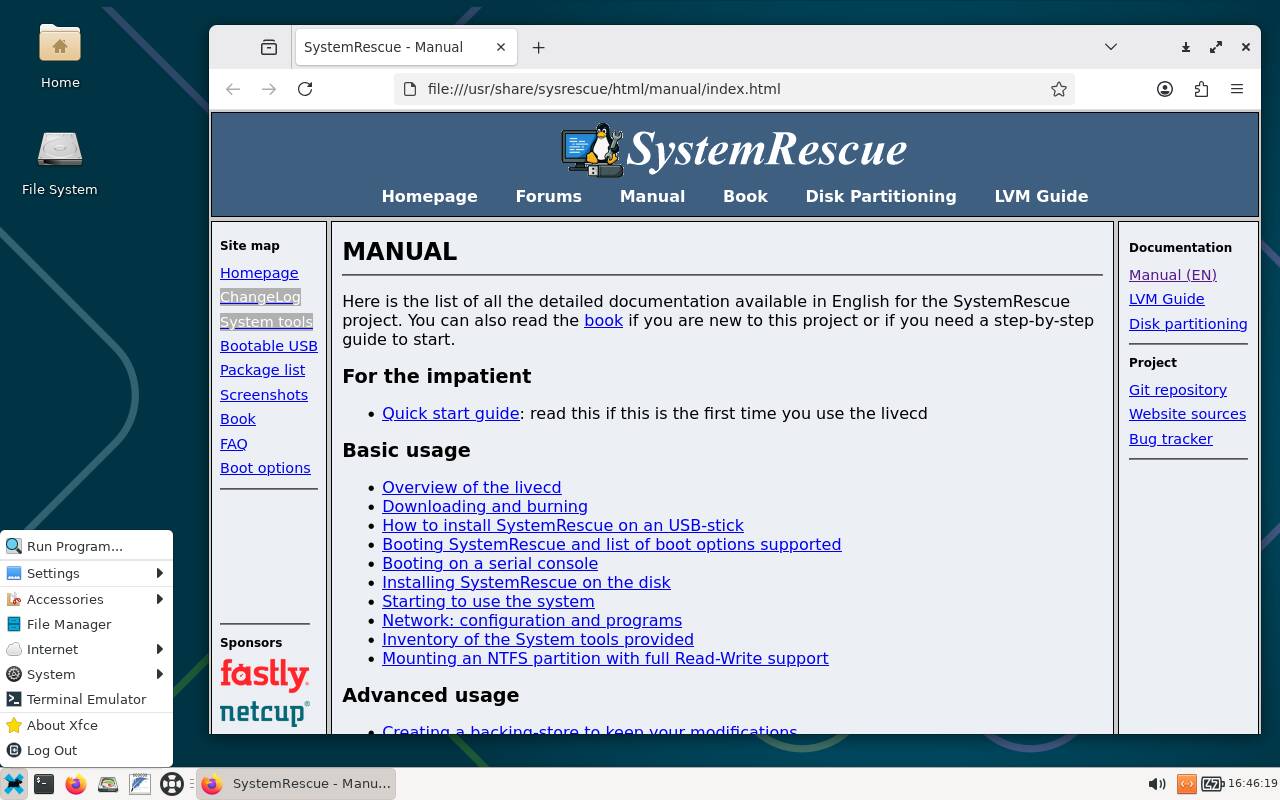Open the tab list dropdown chevron

[1110, 47]
